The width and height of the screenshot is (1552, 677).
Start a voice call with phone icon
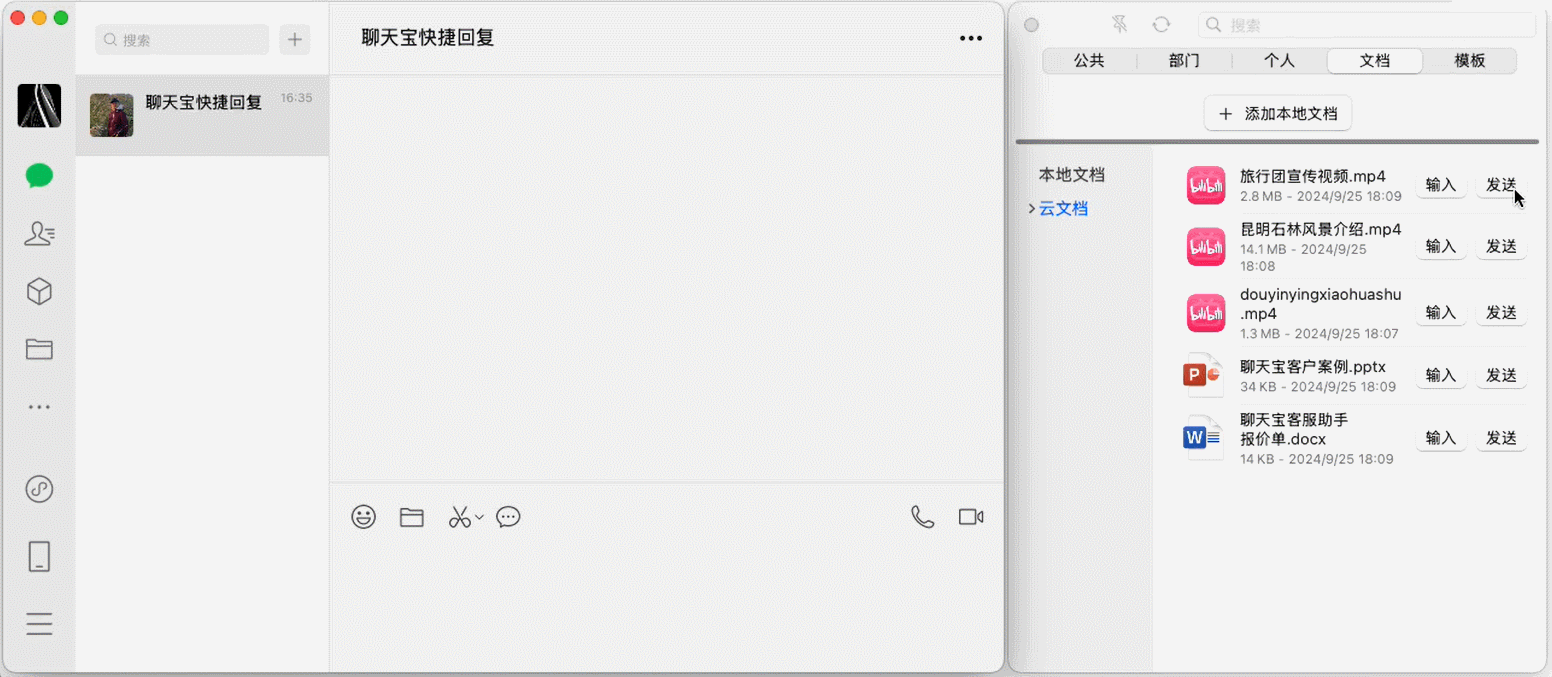point(922,517)
